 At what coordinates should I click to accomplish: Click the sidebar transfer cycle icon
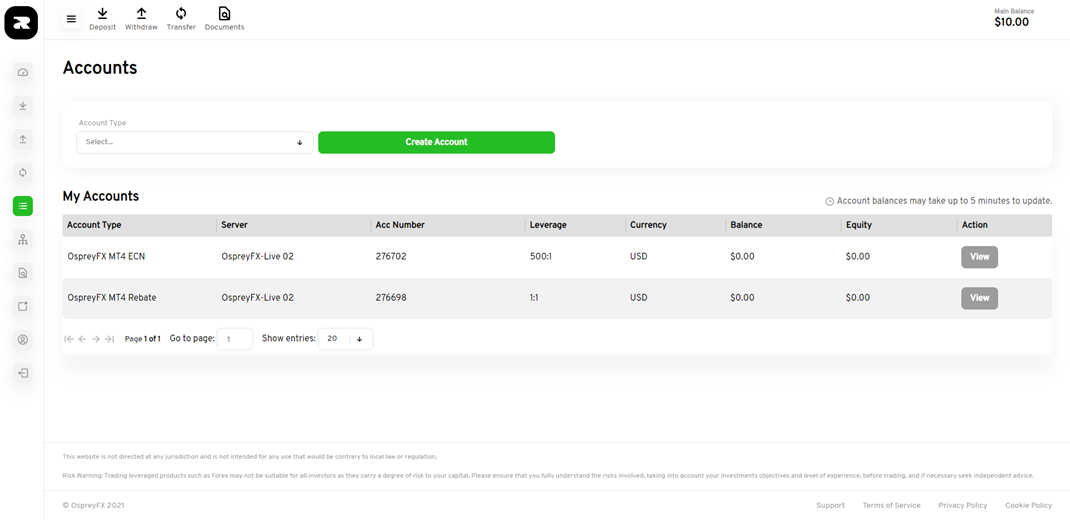point(23,173)
